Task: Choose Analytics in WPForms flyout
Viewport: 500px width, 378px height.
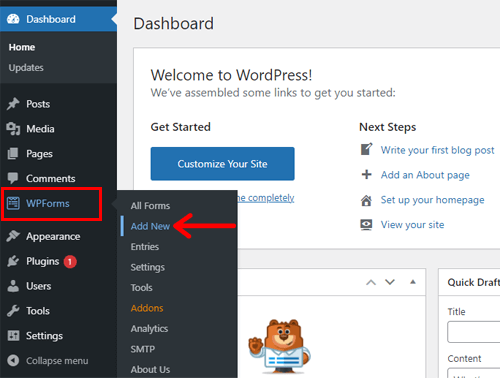Action: pyautogui.click(x=149, y=329)
